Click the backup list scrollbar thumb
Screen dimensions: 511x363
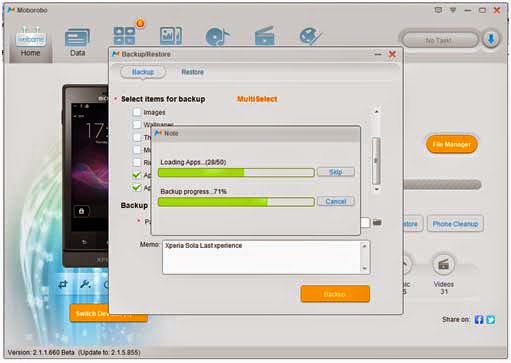(x=376, y=161)
